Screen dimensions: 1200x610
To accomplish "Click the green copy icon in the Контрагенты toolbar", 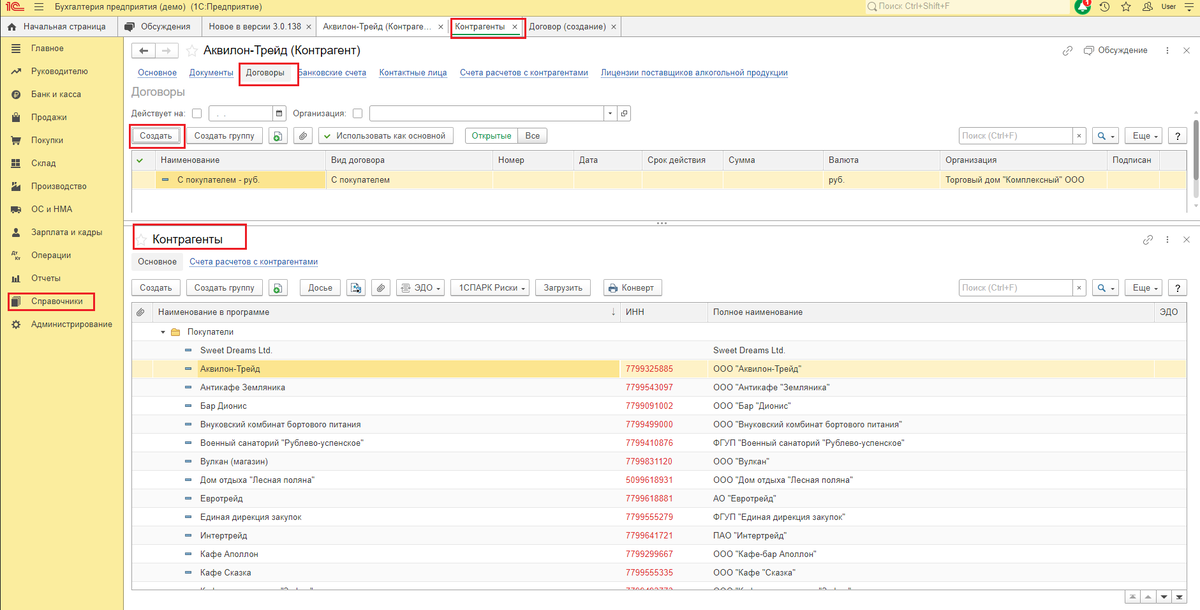I will coord(276,287).
